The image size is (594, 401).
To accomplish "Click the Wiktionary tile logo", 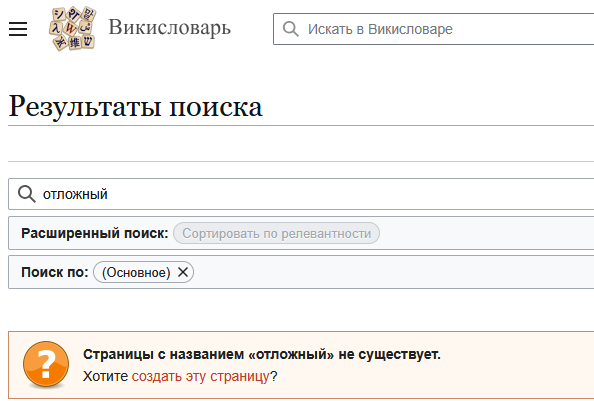I will coord(72,28).
